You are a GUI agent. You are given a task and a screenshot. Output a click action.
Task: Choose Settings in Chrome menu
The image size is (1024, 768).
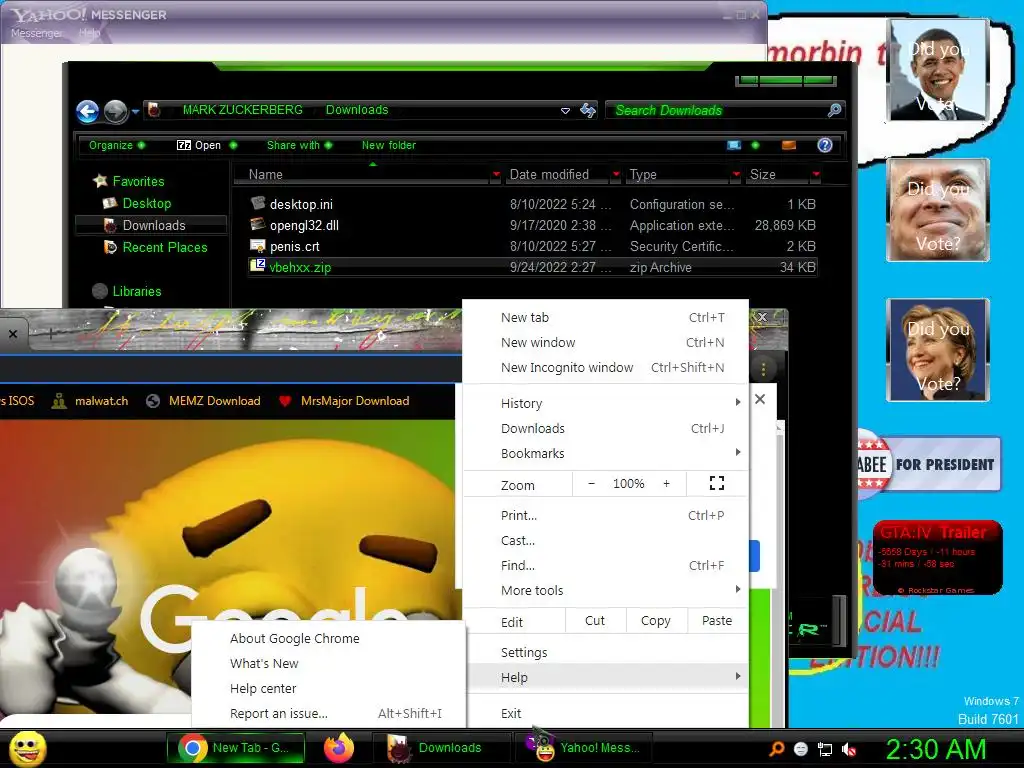605,652
